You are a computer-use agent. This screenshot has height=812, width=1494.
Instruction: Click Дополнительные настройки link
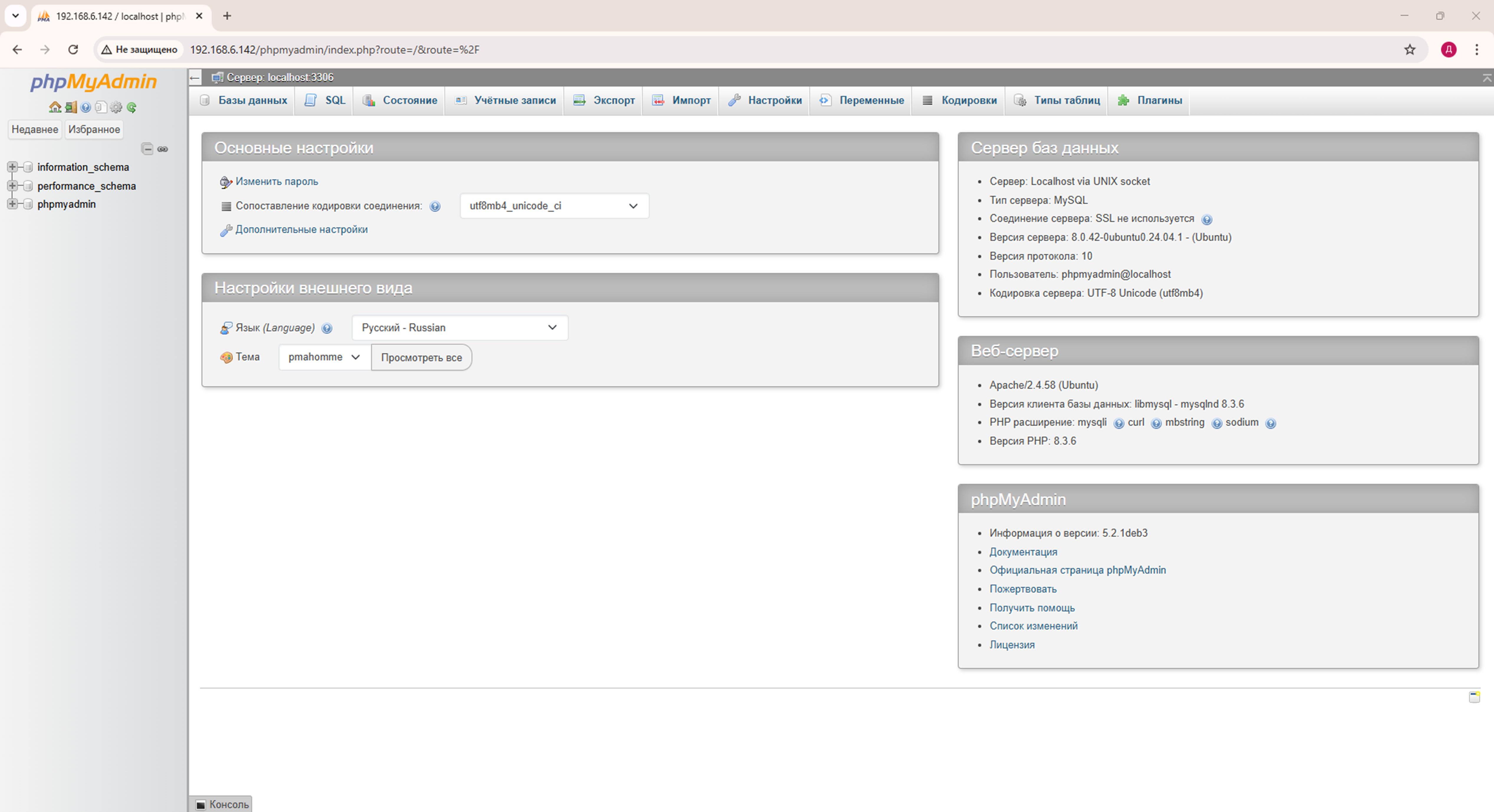[302, 230]
